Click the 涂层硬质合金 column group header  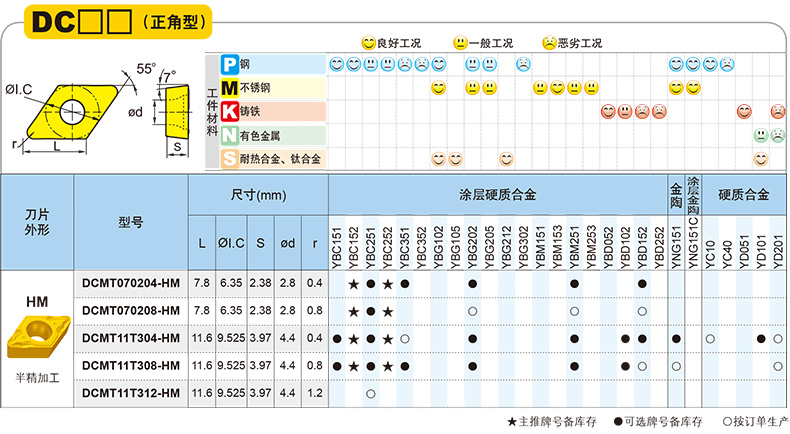click(497, 195)
